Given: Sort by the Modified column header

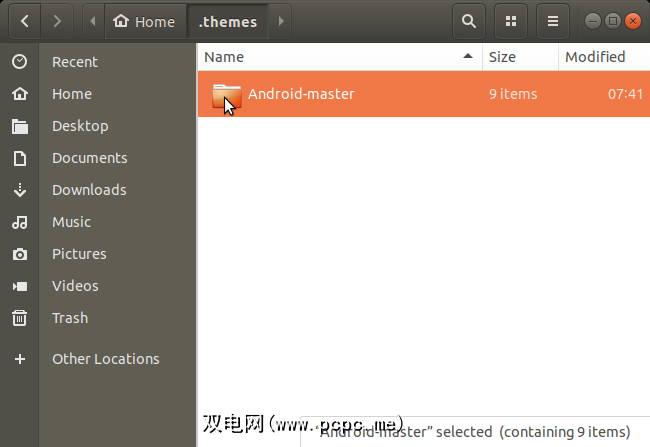Looking at the screenshot, I should [604, 57].
